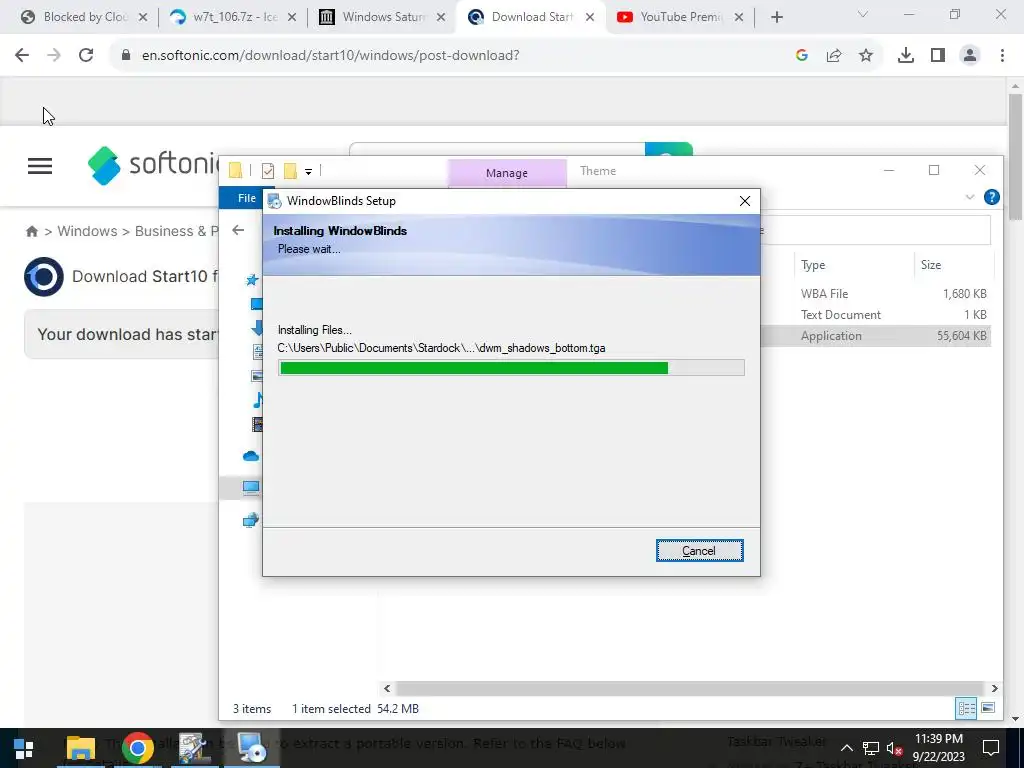The image size is (1024, 768).
Task: Open File Explorer from the taskbar
Action: point(81,748)
